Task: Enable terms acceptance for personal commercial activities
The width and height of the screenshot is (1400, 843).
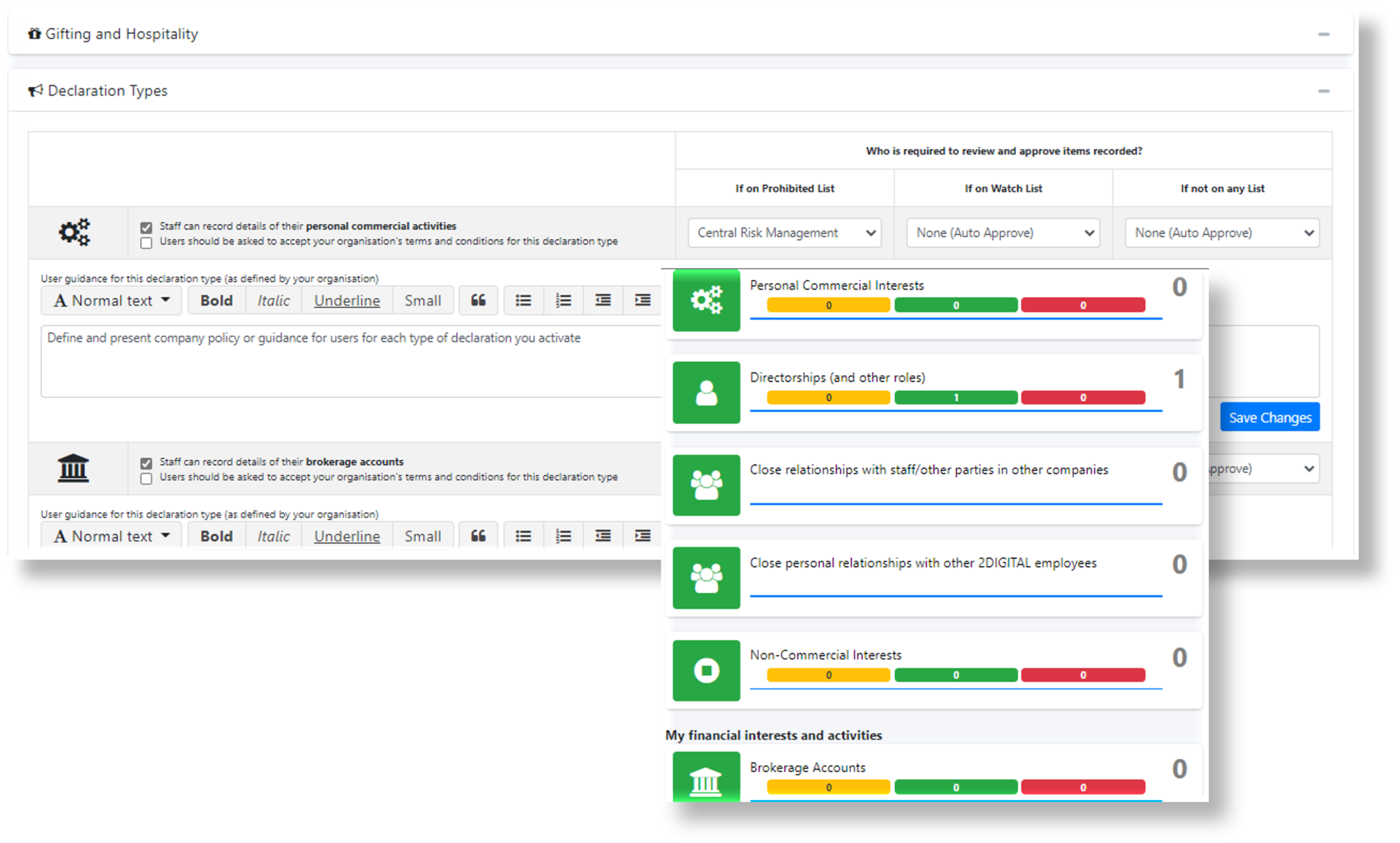Action: (x=146, y=243)
